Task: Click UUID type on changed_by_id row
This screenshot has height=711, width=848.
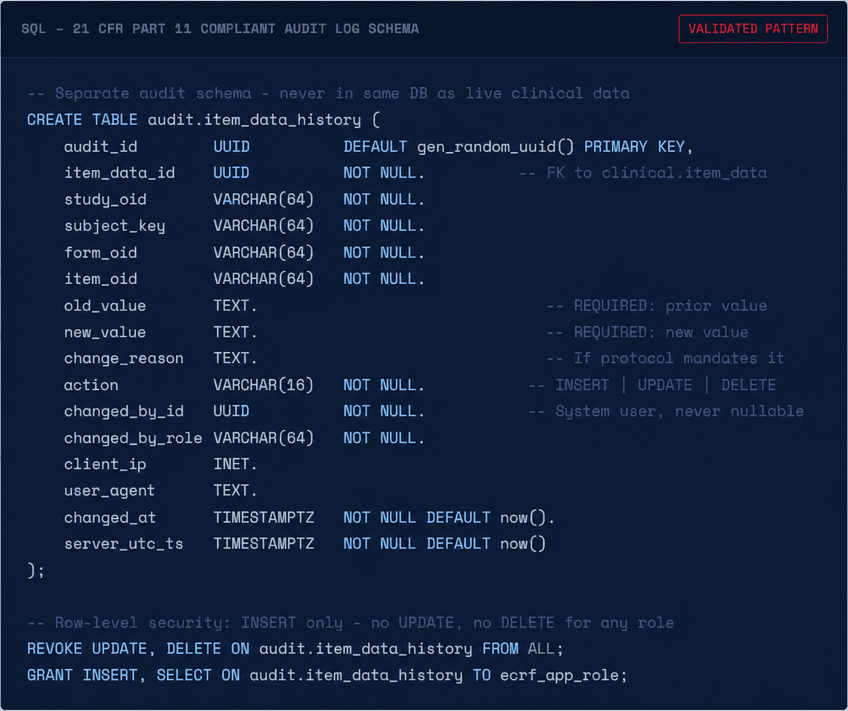Action: click(x=231, y=411)
